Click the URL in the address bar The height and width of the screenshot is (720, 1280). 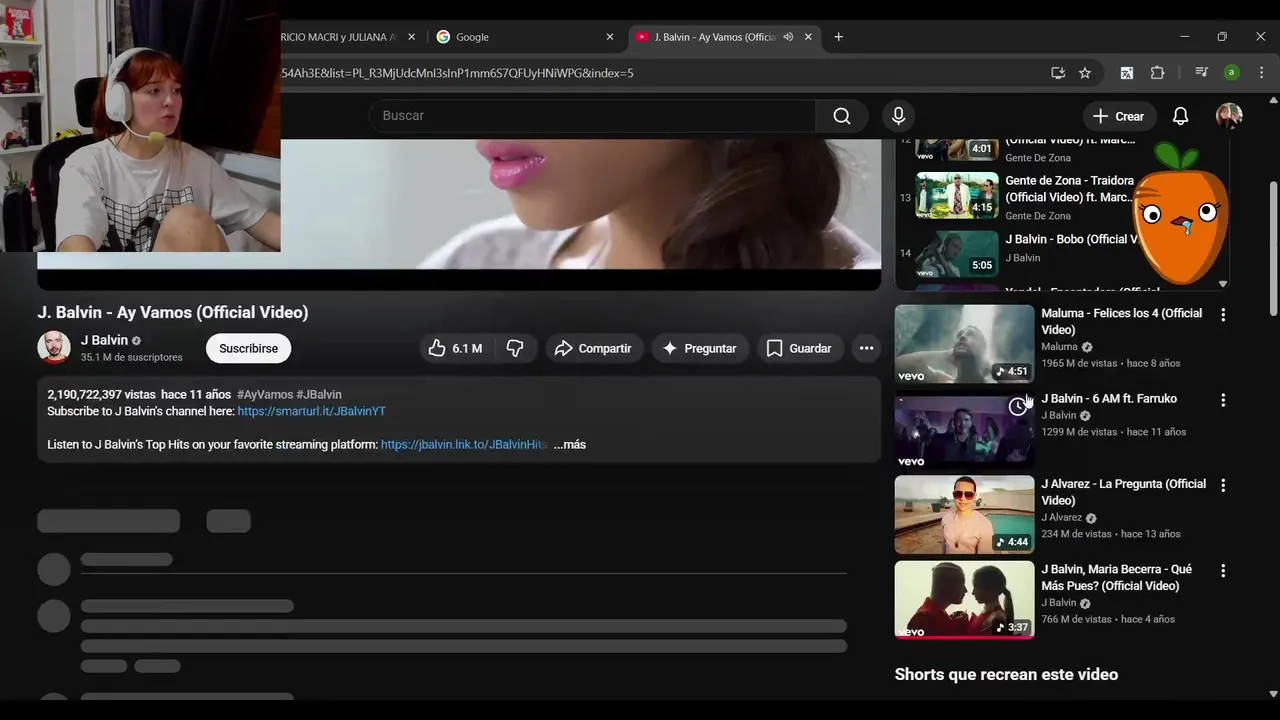click(x=457, y=73)
